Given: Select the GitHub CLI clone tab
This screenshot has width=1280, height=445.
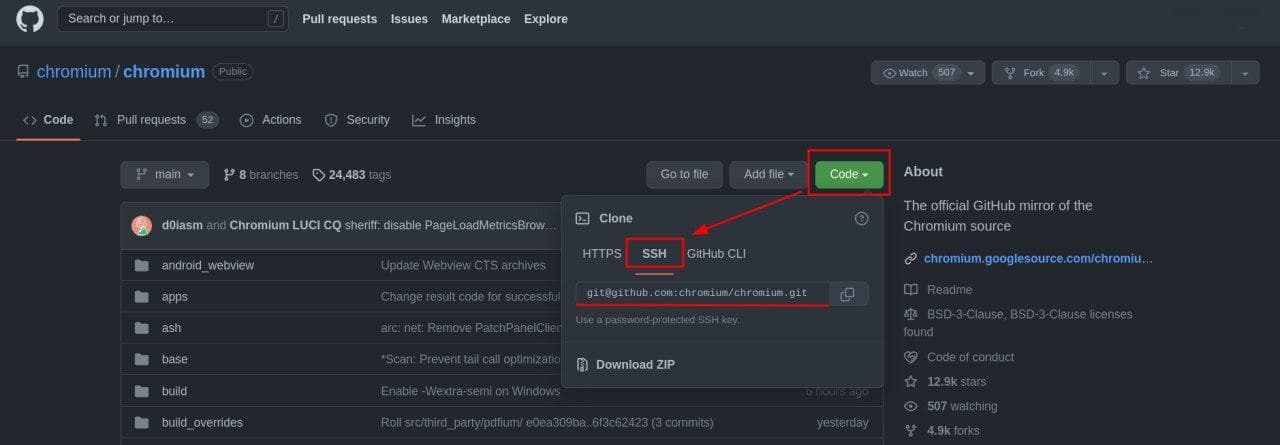Looking at the screenshot, I should click(x=716, y=254).
